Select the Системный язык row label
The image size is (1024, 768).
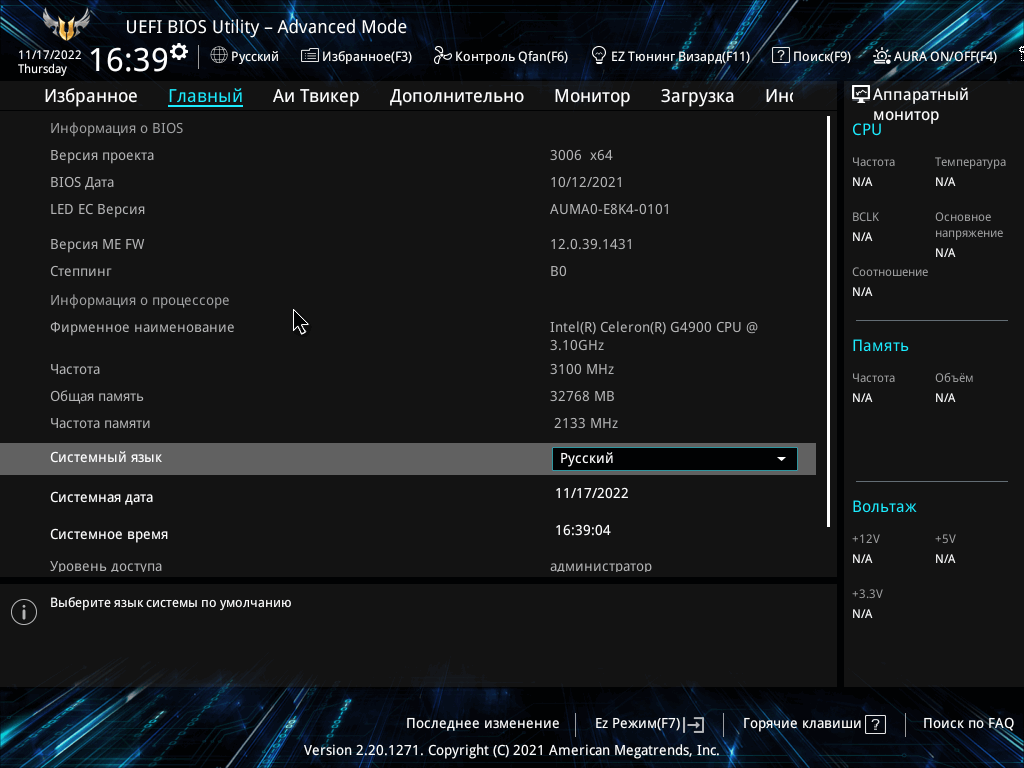106,457
